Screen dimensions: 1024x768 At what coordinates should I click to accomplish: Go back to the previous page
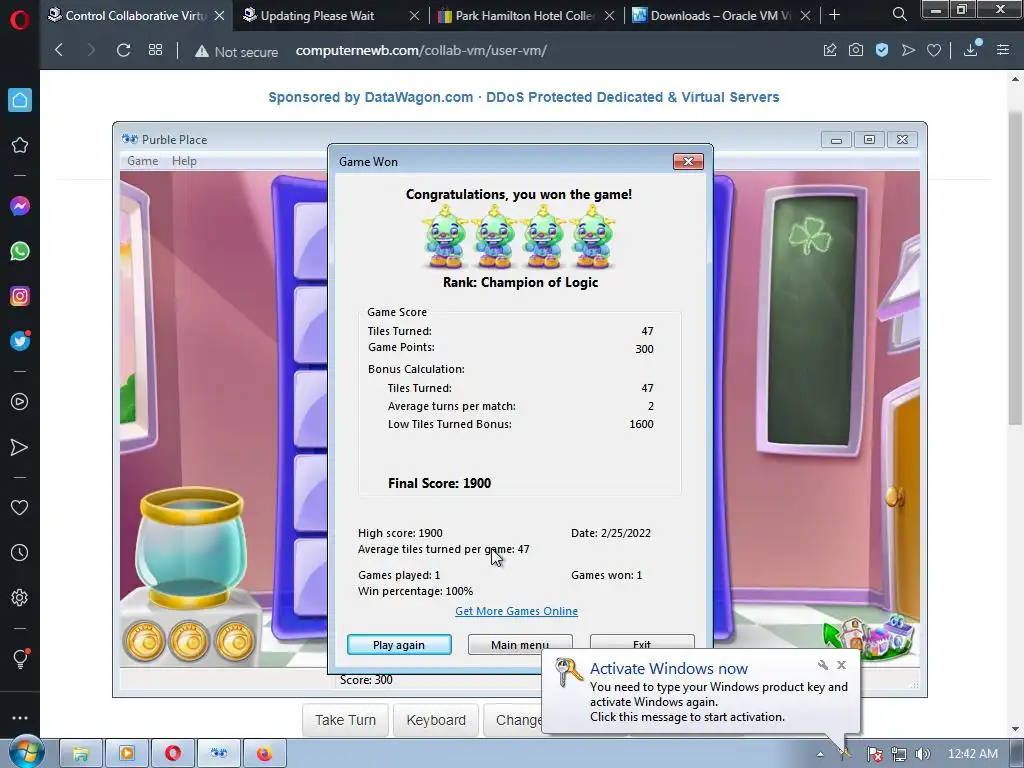tap(59, 50)
